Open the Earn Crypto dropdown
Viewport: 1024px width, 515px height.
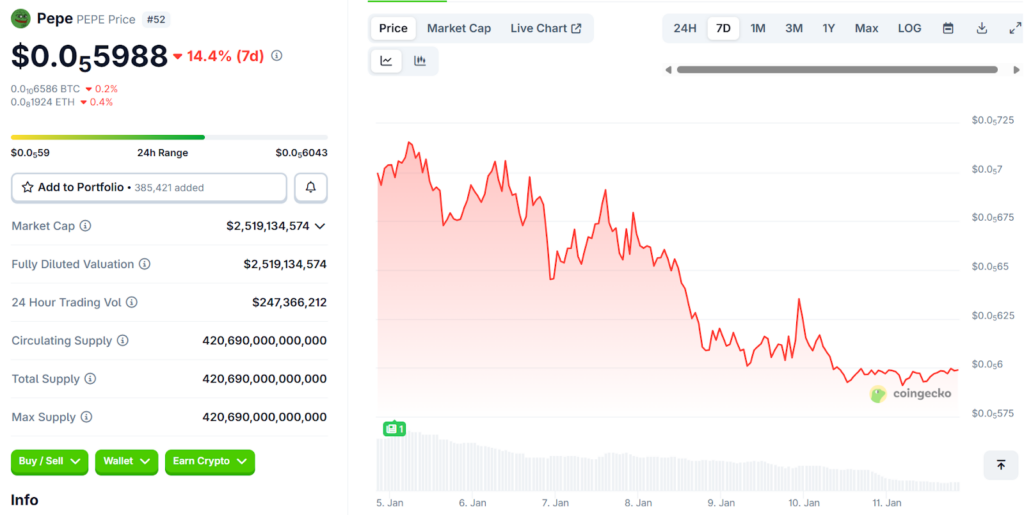pyautogui.click(x=209, y=461)
